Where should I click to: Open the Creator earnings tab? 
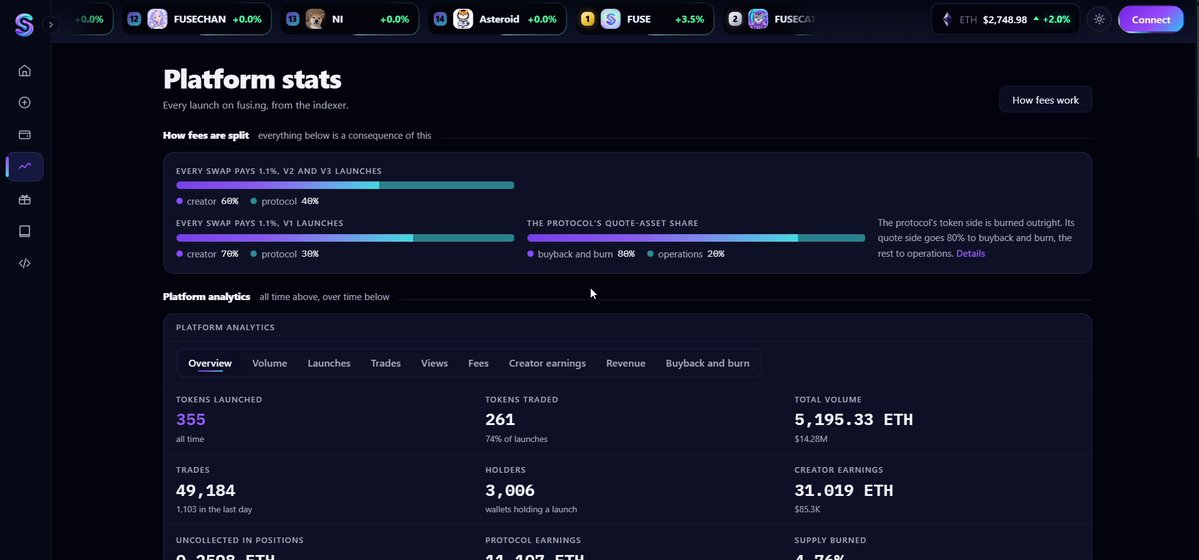pyautogui.click(x=548, y=363)
